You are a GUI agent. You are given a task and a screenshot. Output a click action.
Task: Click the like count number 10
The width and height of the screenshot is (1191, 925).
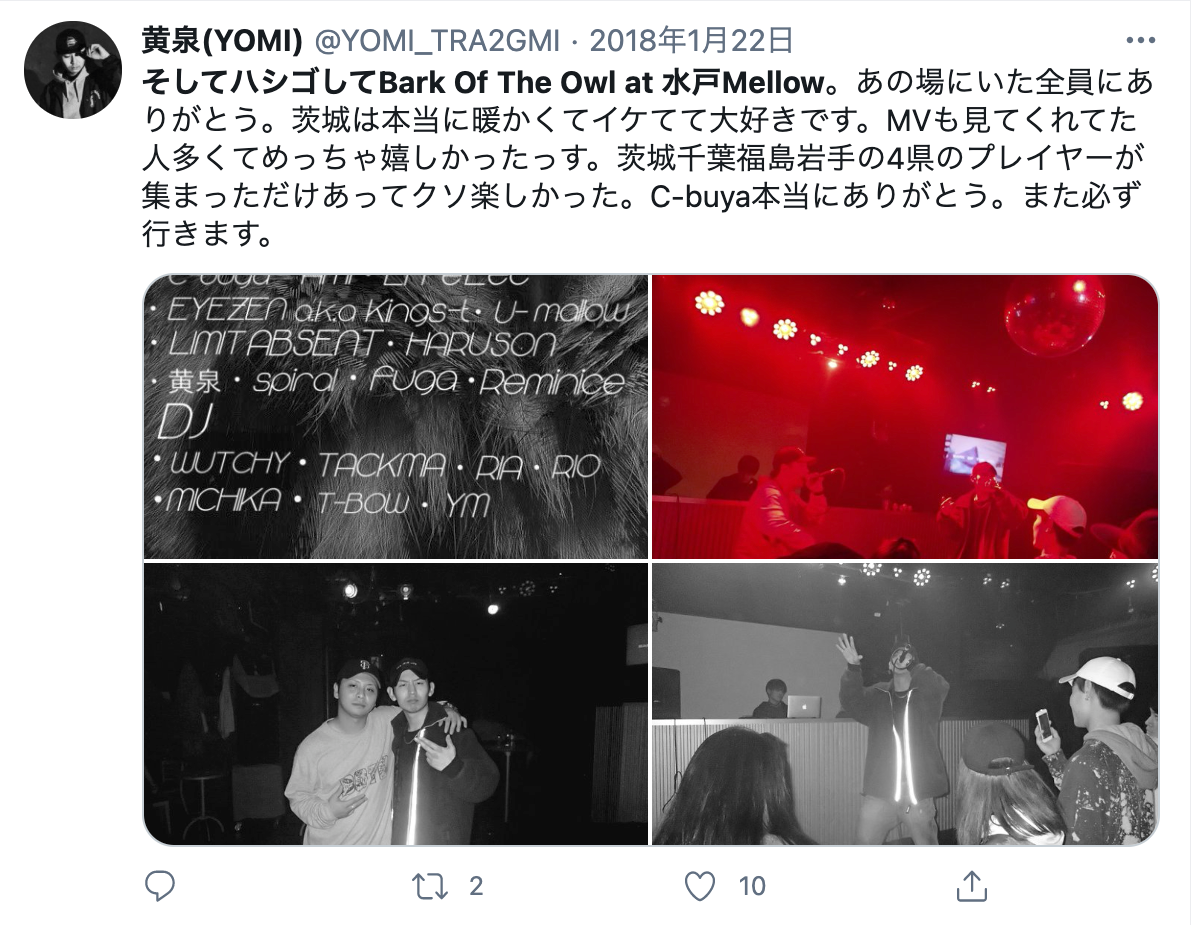tap(751, 886)
